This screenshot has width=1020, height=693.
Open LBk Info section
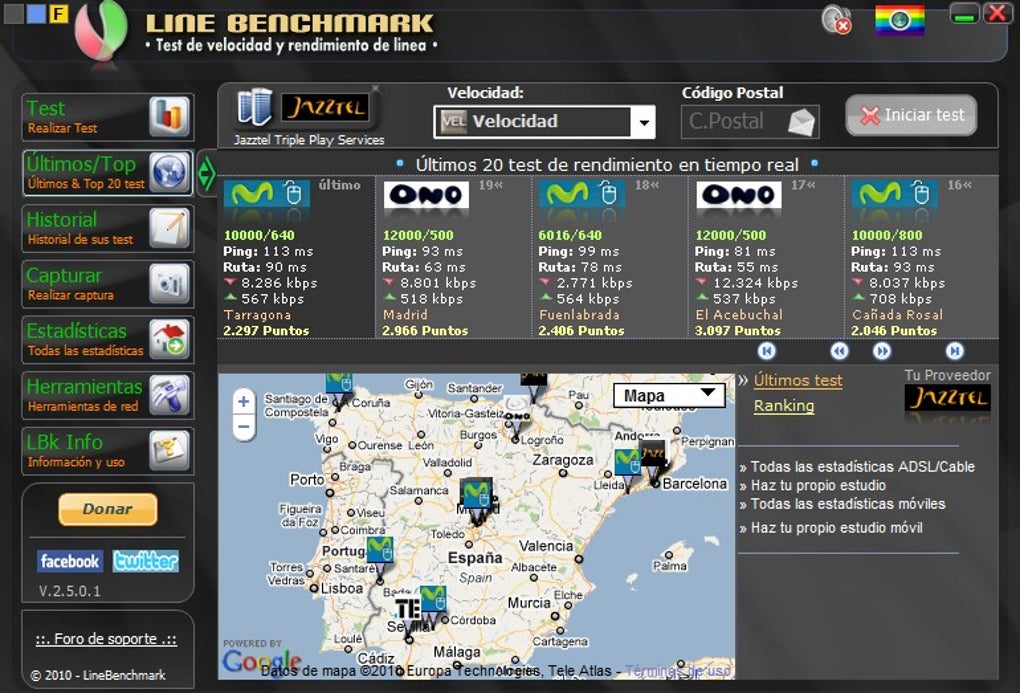107,451
